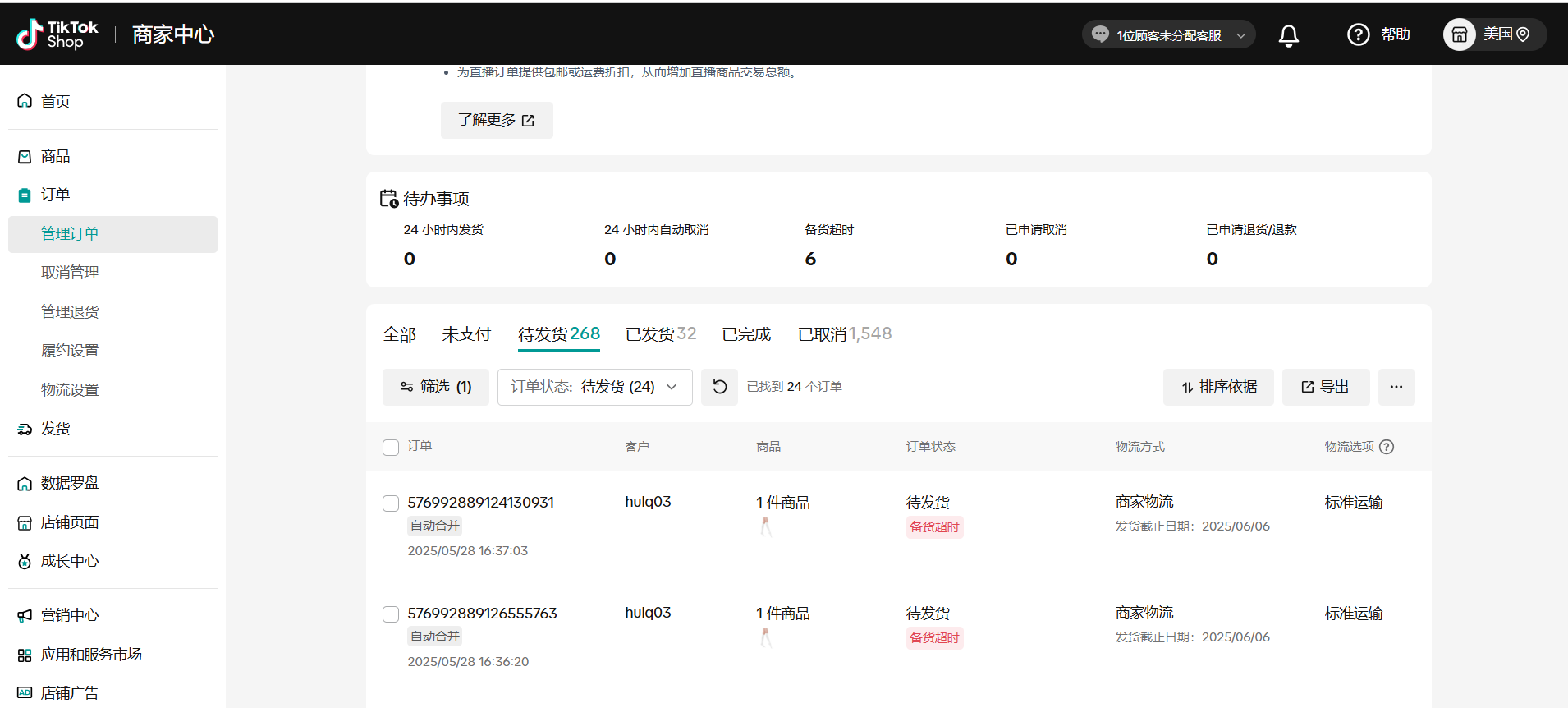Viewport: 1568px width, 708px height.
Task: Click the 成长中心 medal icon in sidebar
Action: [x=25, y=561]
